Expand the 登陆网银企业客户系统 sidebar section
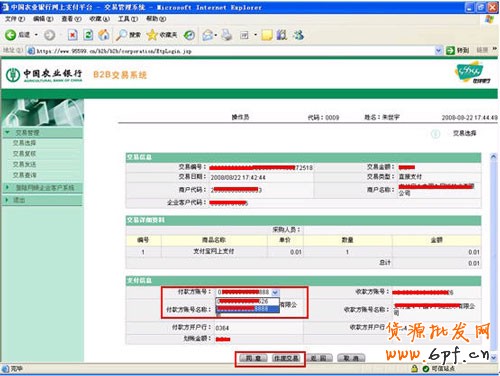The width and height of the screenshot is (500, 376). click(43, 188)
